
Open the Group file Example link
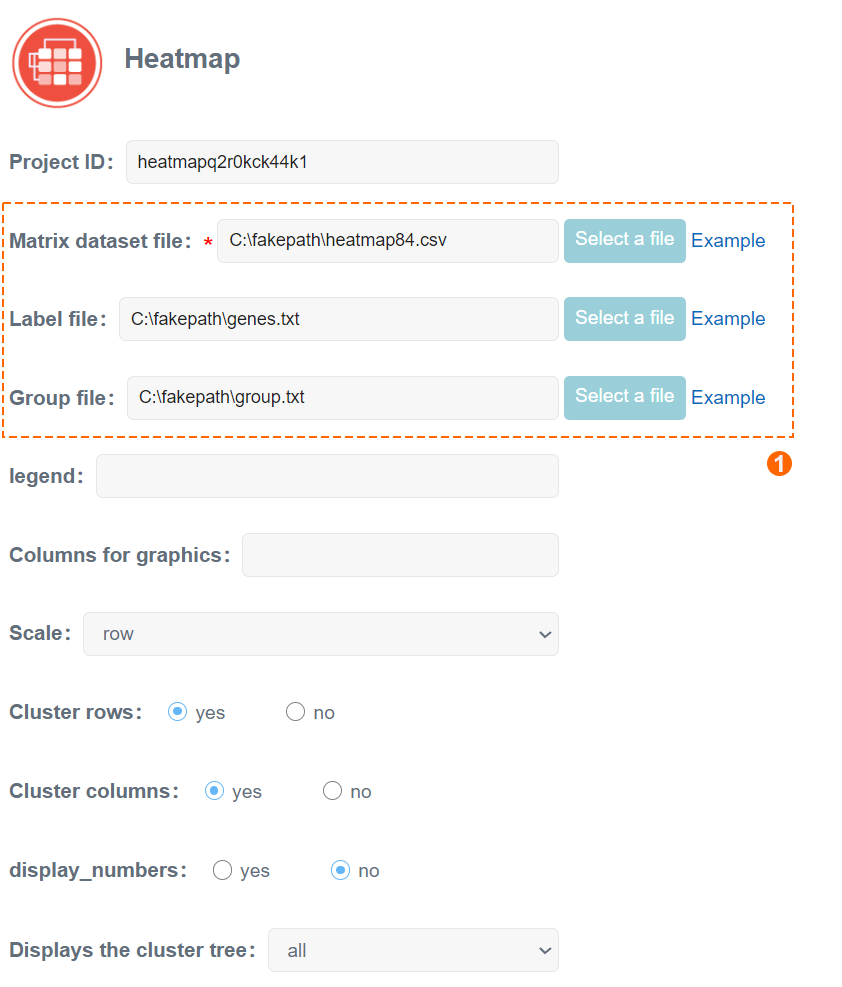[x=728, y=398]
